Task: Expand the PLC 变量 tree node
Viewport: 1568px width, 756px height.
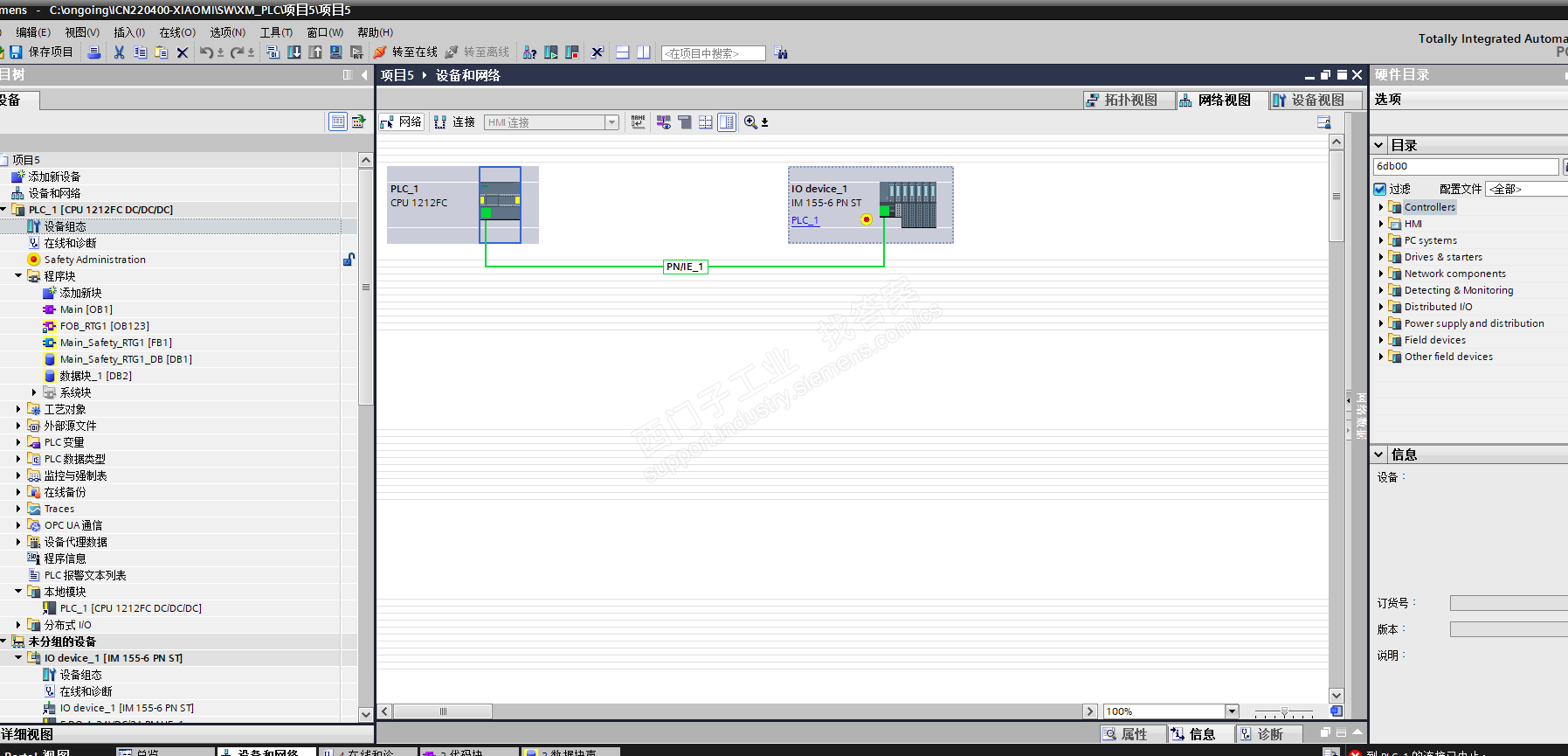Action: 18,442
